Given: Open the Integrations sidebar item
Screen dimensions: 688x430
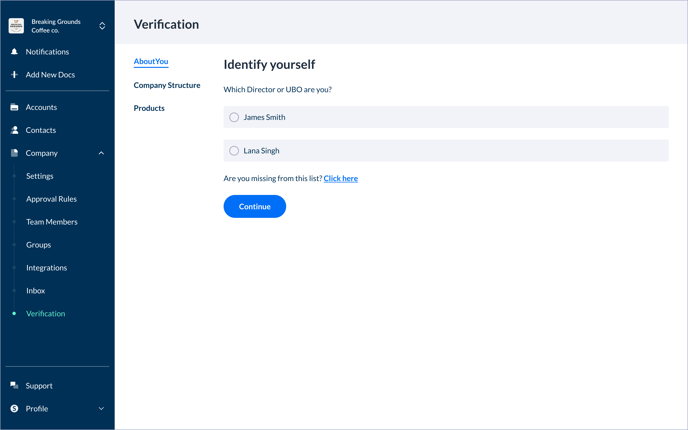Looking at the screenshot, I should tap(46, 268).
